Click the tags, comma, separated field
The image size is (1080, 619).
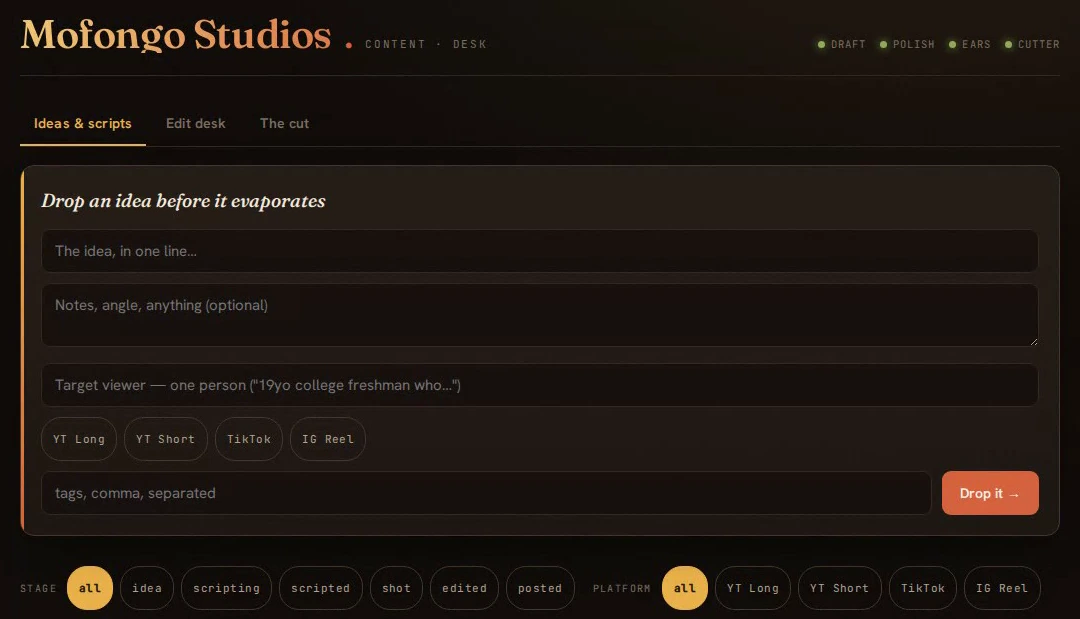486,493
